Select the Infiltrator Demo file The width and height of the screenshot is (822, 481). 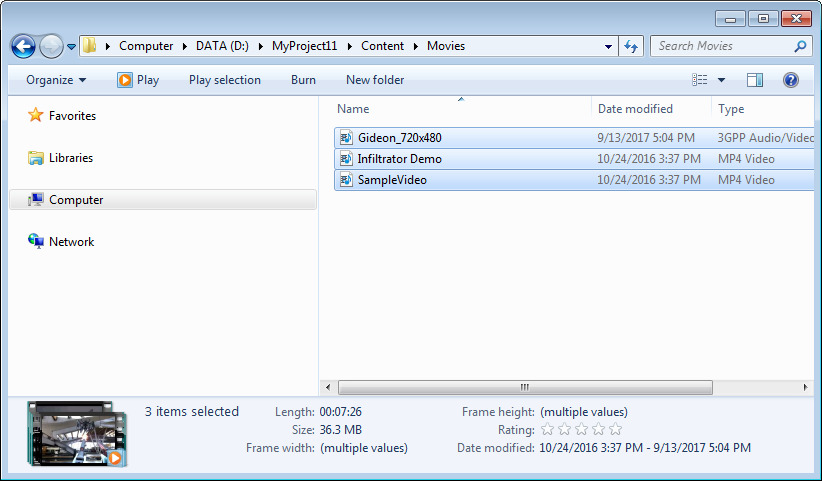(x=399, y=159)
